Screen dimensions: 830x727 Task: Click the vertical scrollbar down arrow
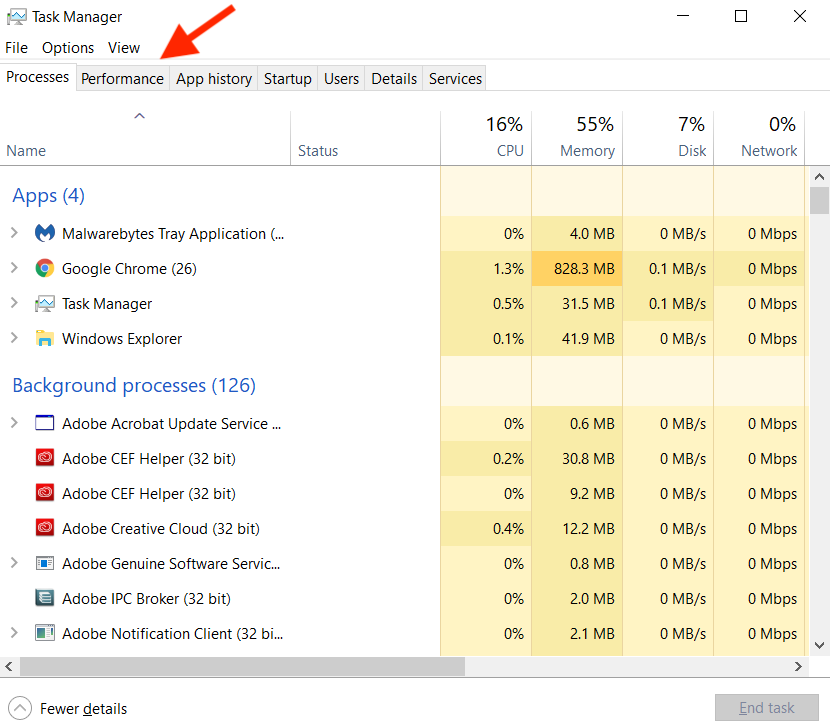819,645
